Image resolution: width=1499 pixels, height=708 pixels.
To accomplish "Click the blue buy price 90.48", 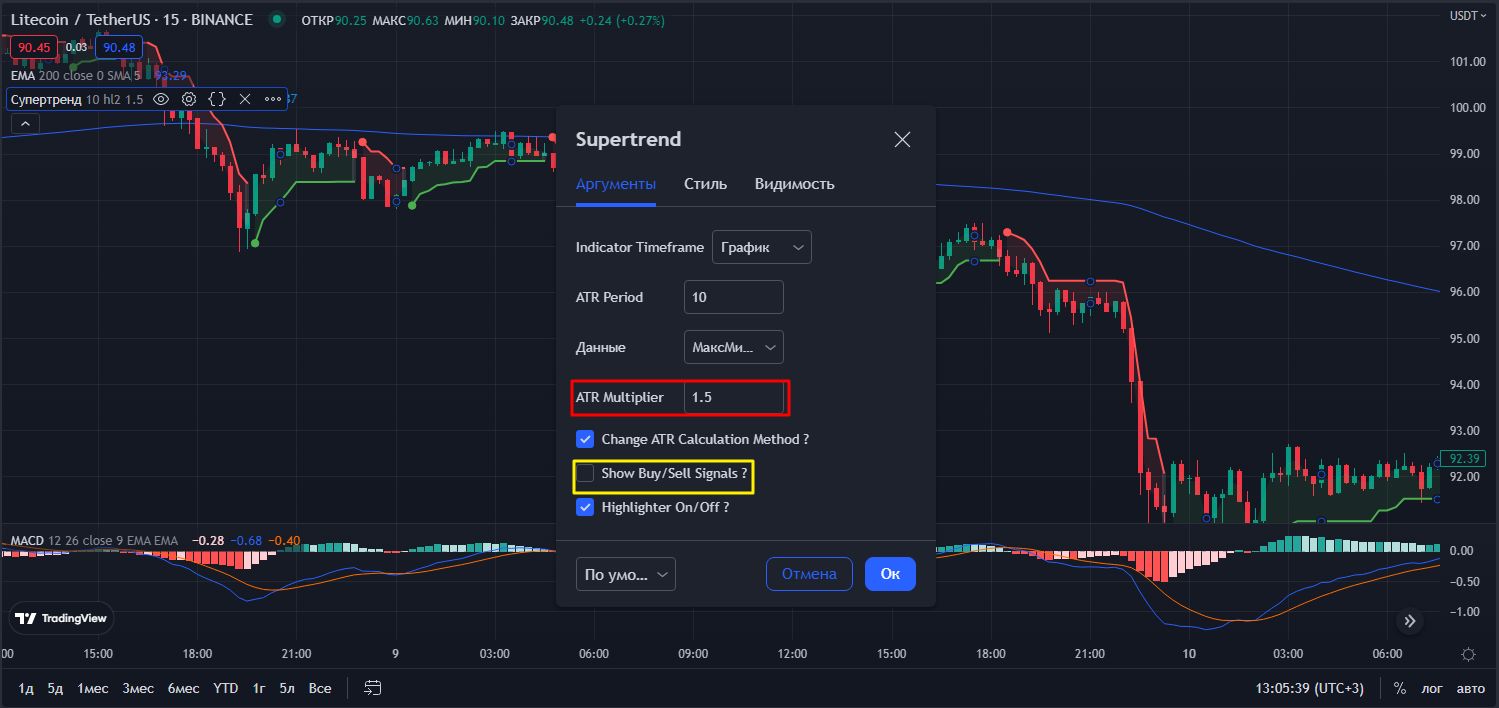I will pyautogui.click(x=119, y=47).
